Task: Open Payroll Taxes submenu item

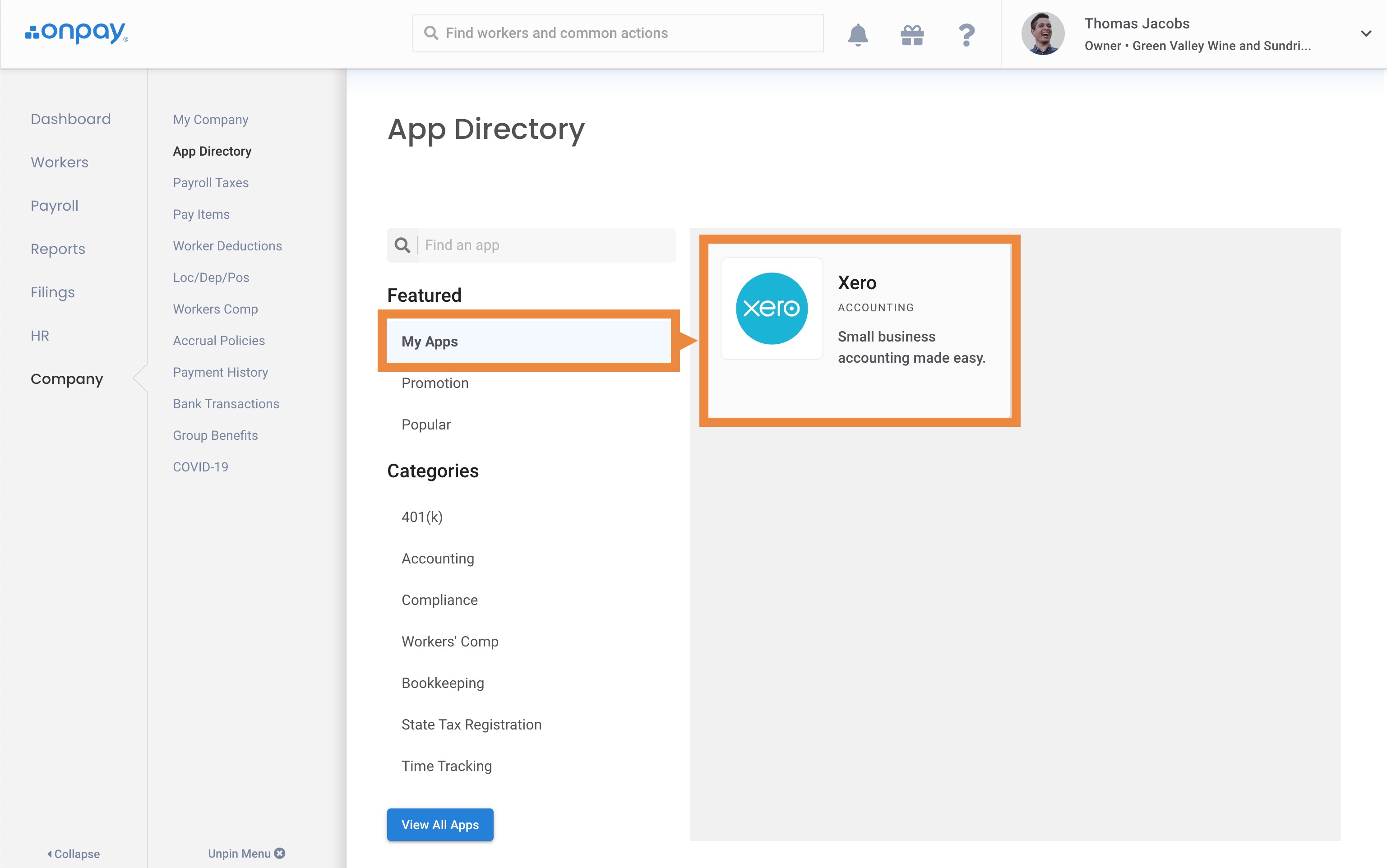Action: pyautogui.click(x=211, y=183)
